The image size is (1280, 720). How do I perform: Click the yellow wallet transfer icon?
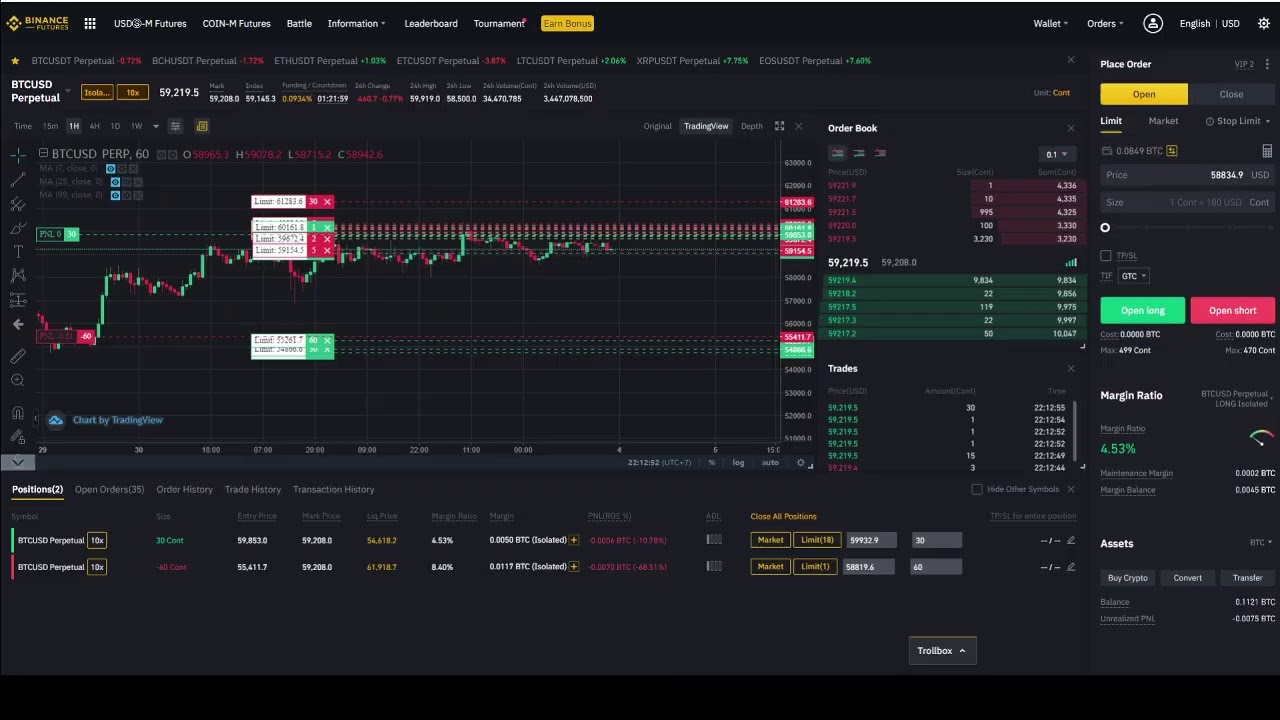[1171, 151]
